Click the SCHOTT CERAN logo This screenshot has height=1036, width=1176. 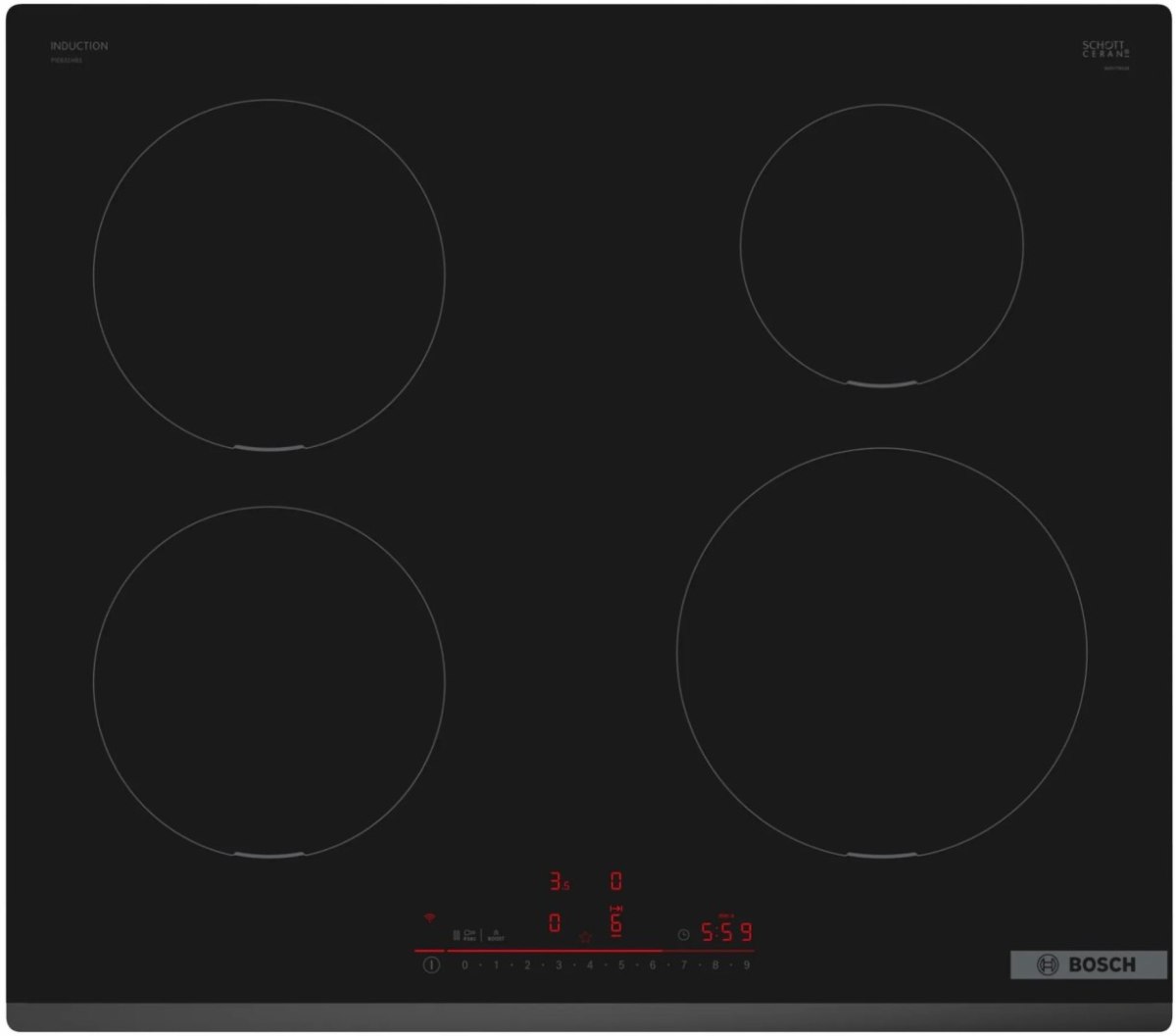click(x=1104, y=49)
